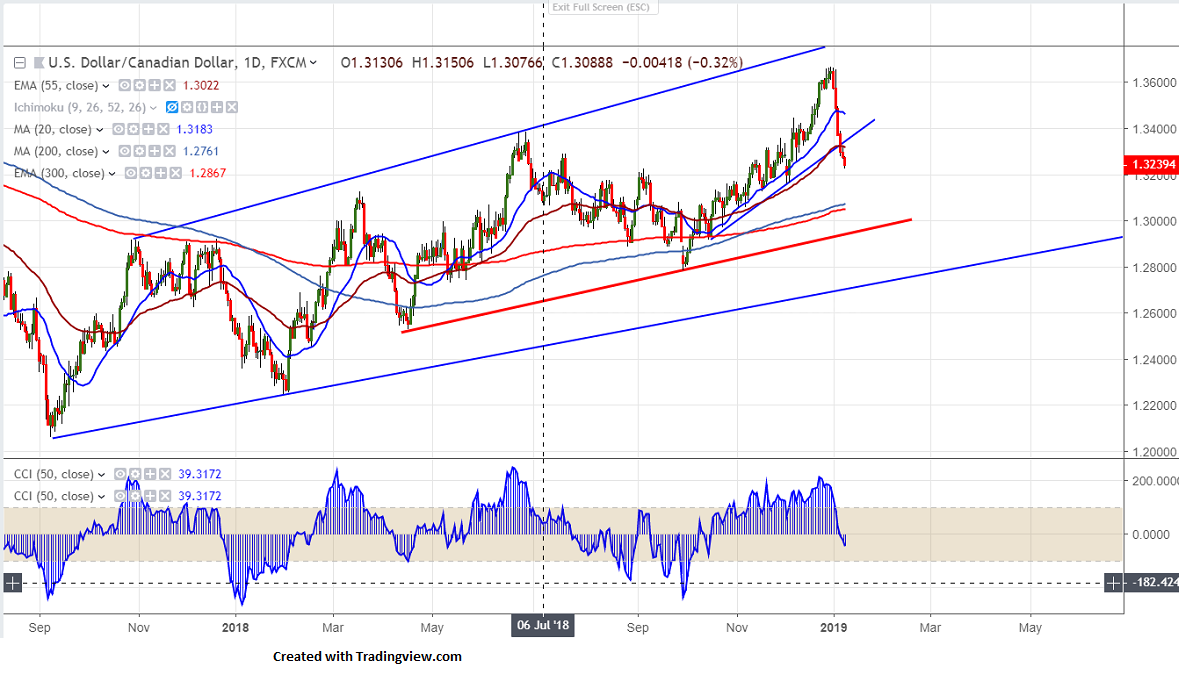
Task: Click the 1.36000 price scale label
Action: coord(1154,83)
